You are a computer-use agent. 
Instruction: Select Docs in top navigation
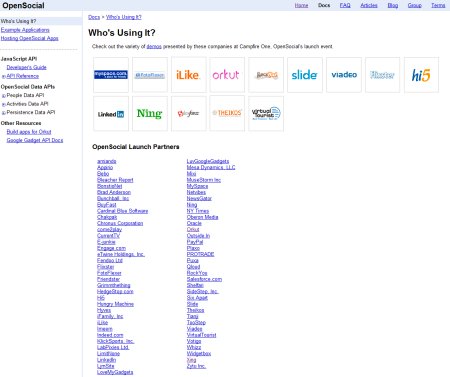(324, 5)
